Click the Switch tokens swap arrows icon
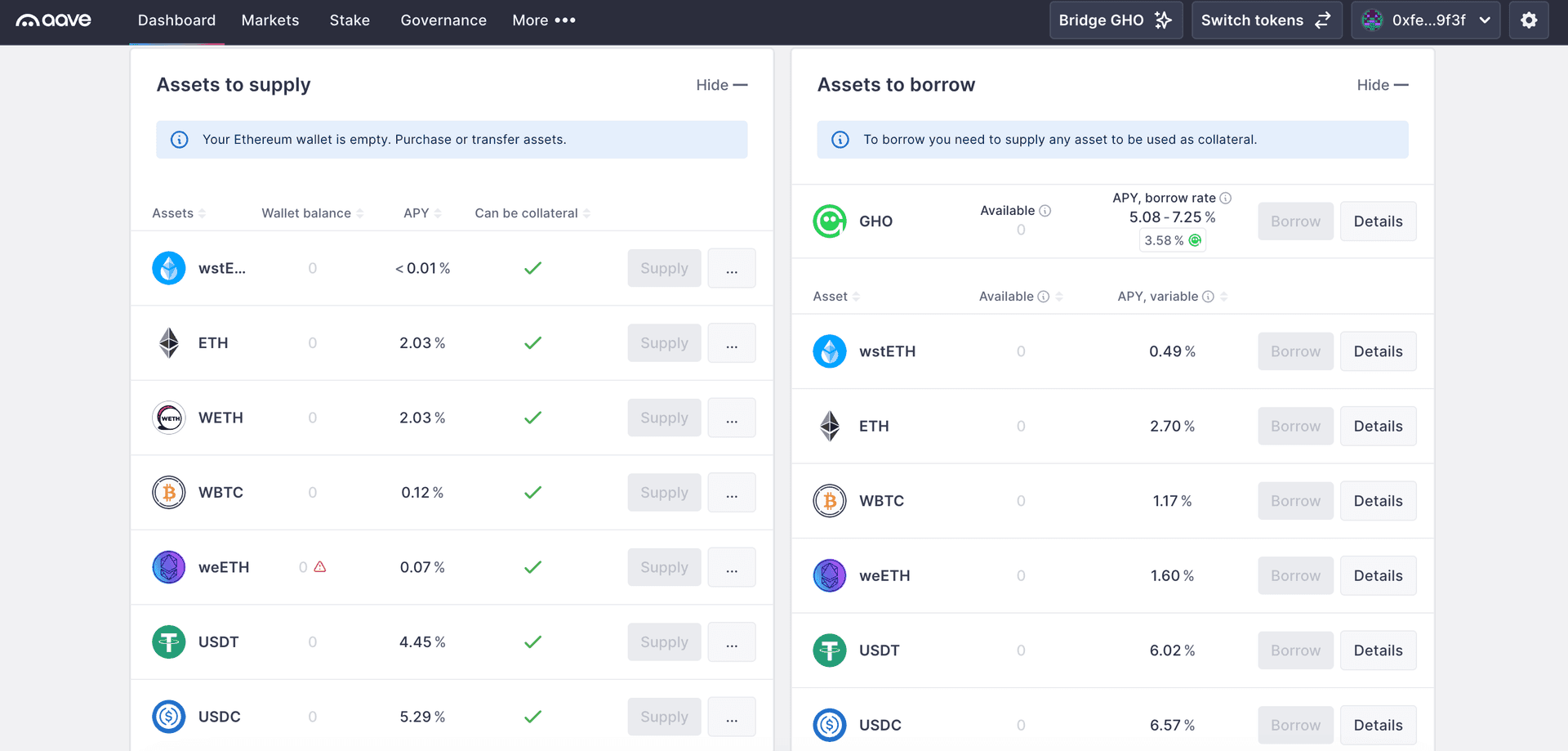The width and height of the screenshot is (1568, 751). point(1324,20)
